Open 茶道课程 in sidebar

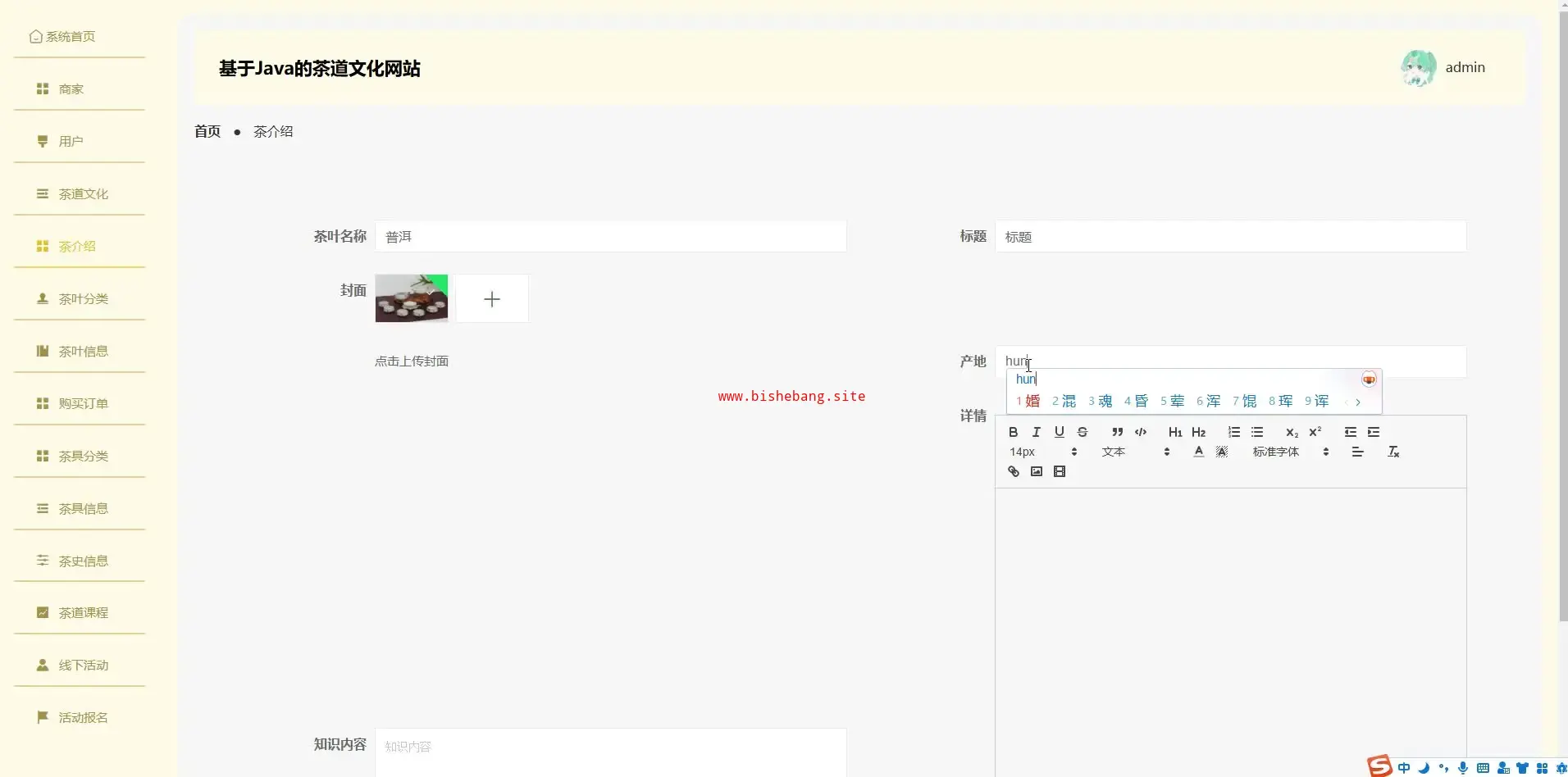(80, 612)
